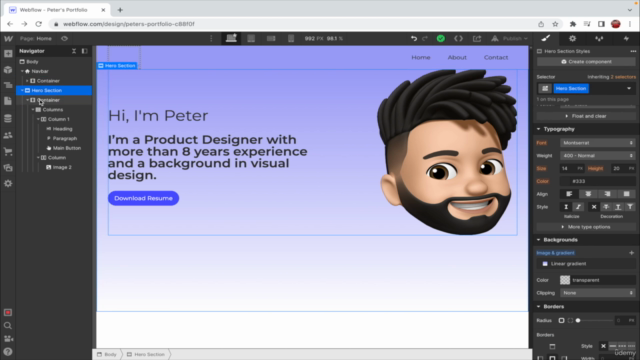Viewport: 640px width, 360px height.
Task: Open the Pages panel
Action: click(8, 101)
